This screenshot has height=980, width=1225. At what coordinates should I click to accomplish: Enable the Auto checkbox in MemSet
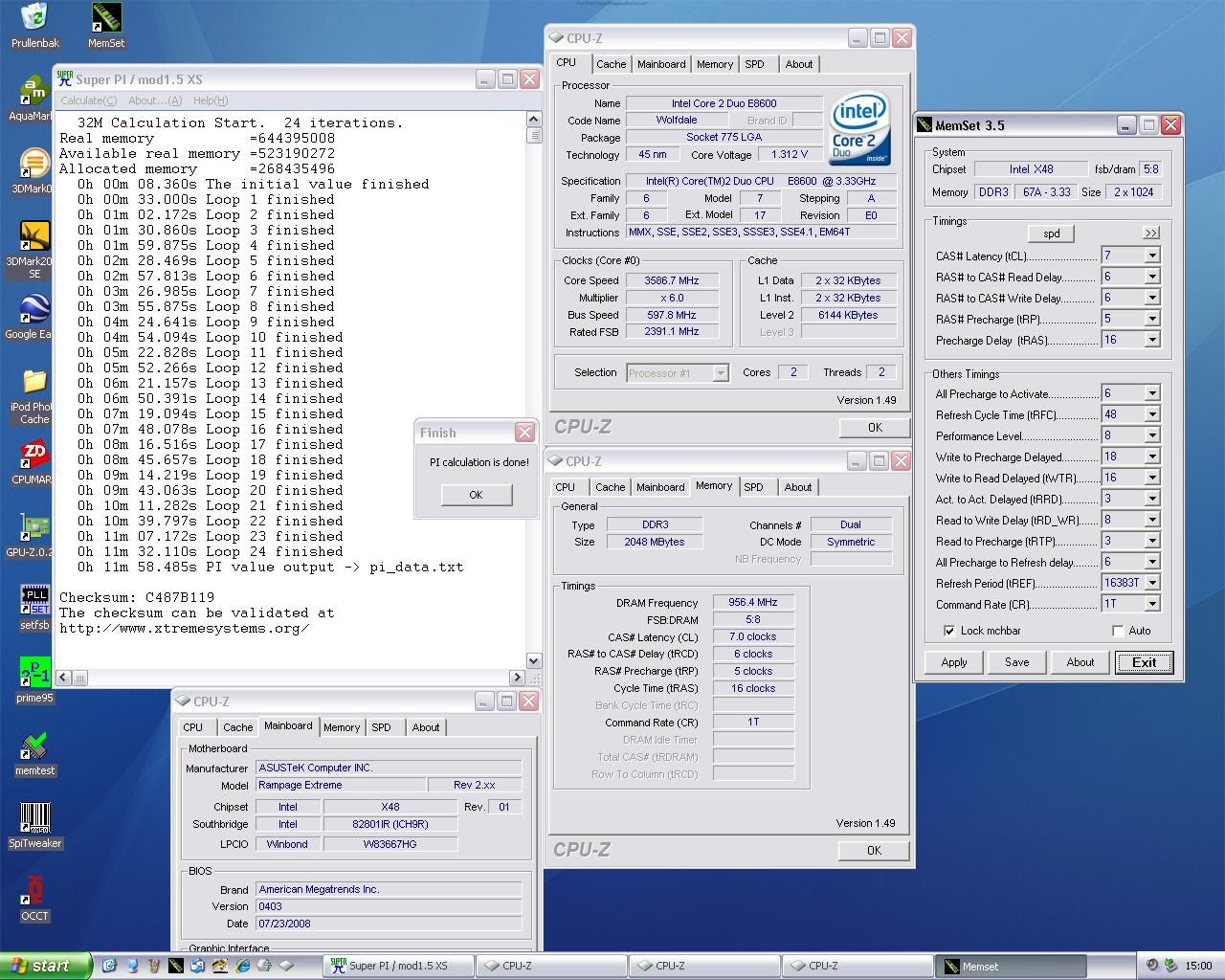1117,631
